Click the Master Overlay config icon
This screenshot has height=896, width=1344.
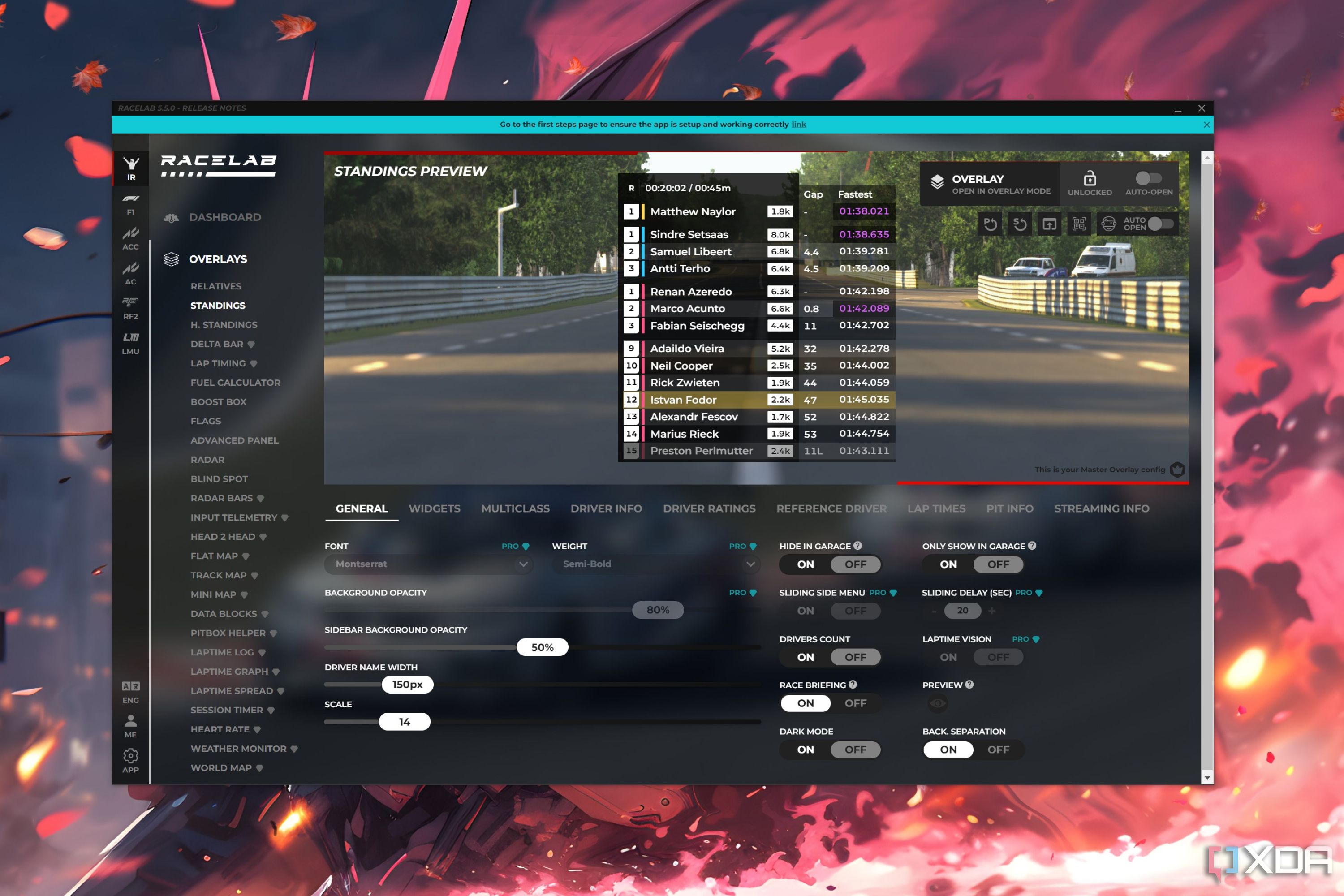click(1178, 470)
